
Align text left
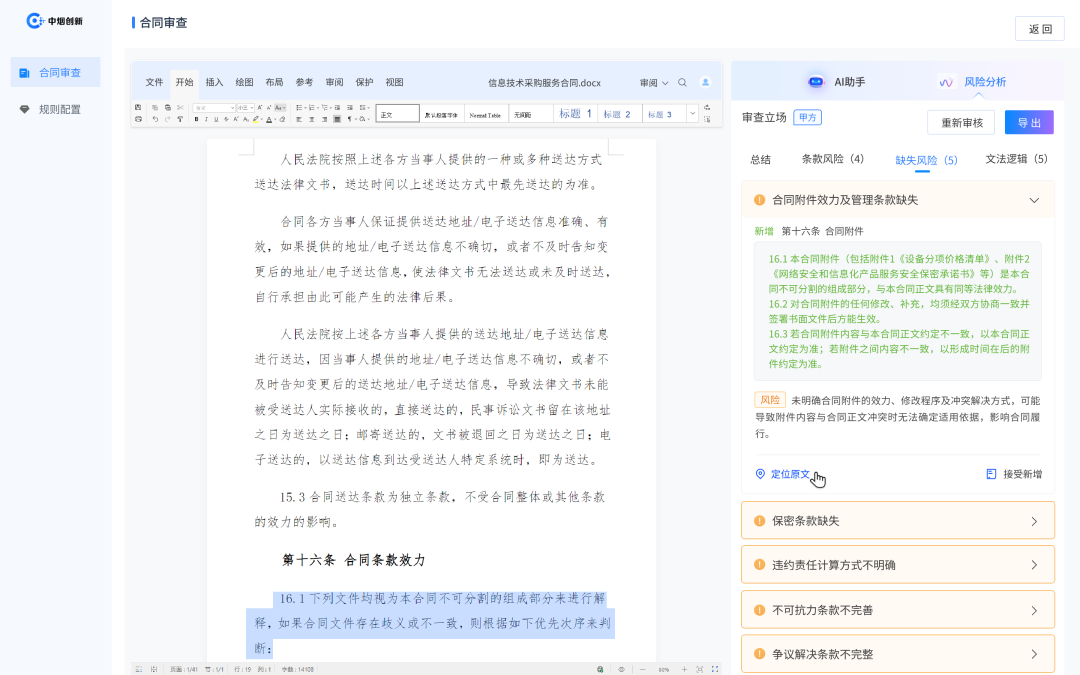pyautogui.click(x=299, y=119)
